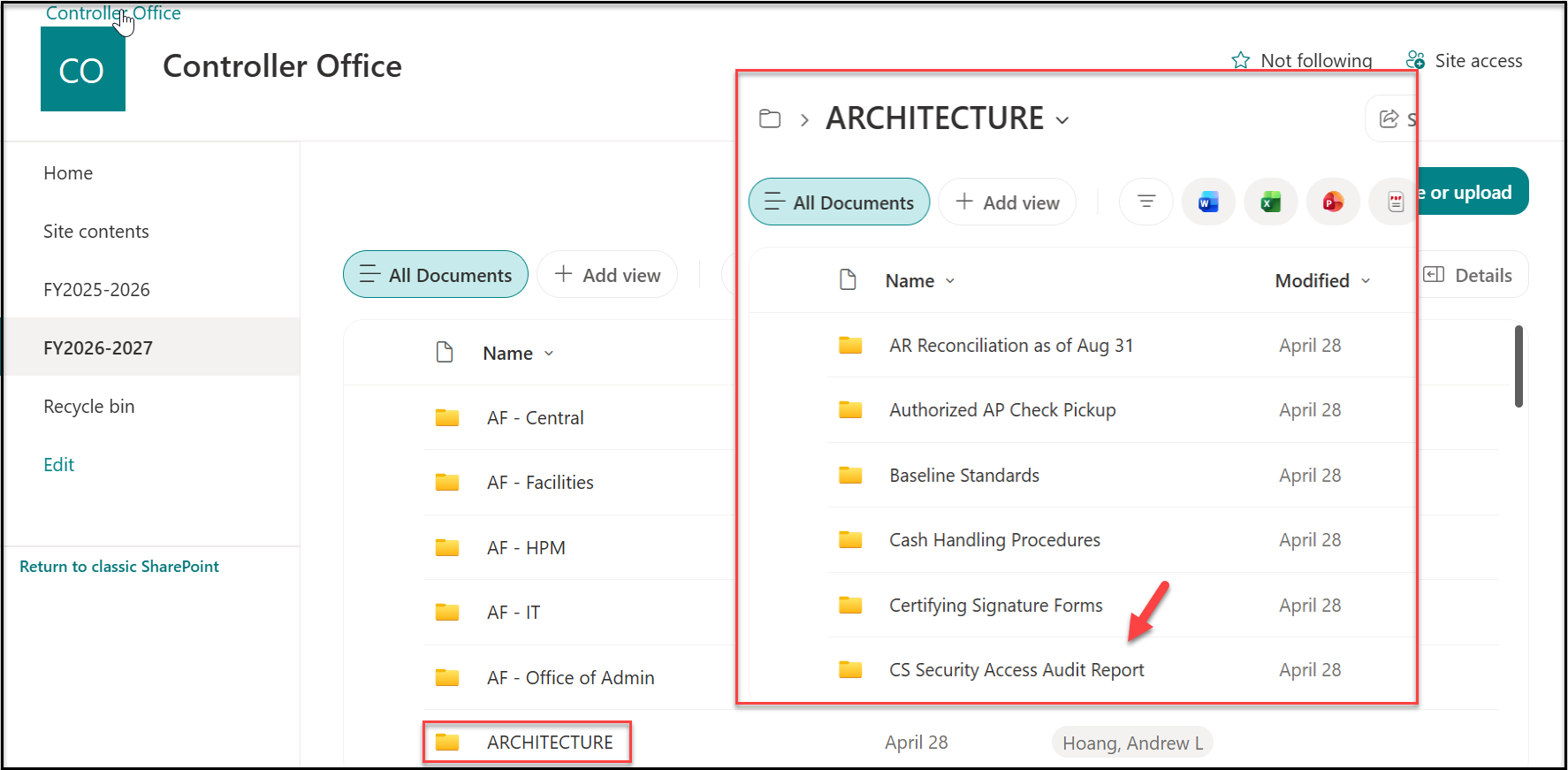Screen dimensions: 1568x770
Task: Click folder icon for Baseline Standards
Action: point(850,475)
